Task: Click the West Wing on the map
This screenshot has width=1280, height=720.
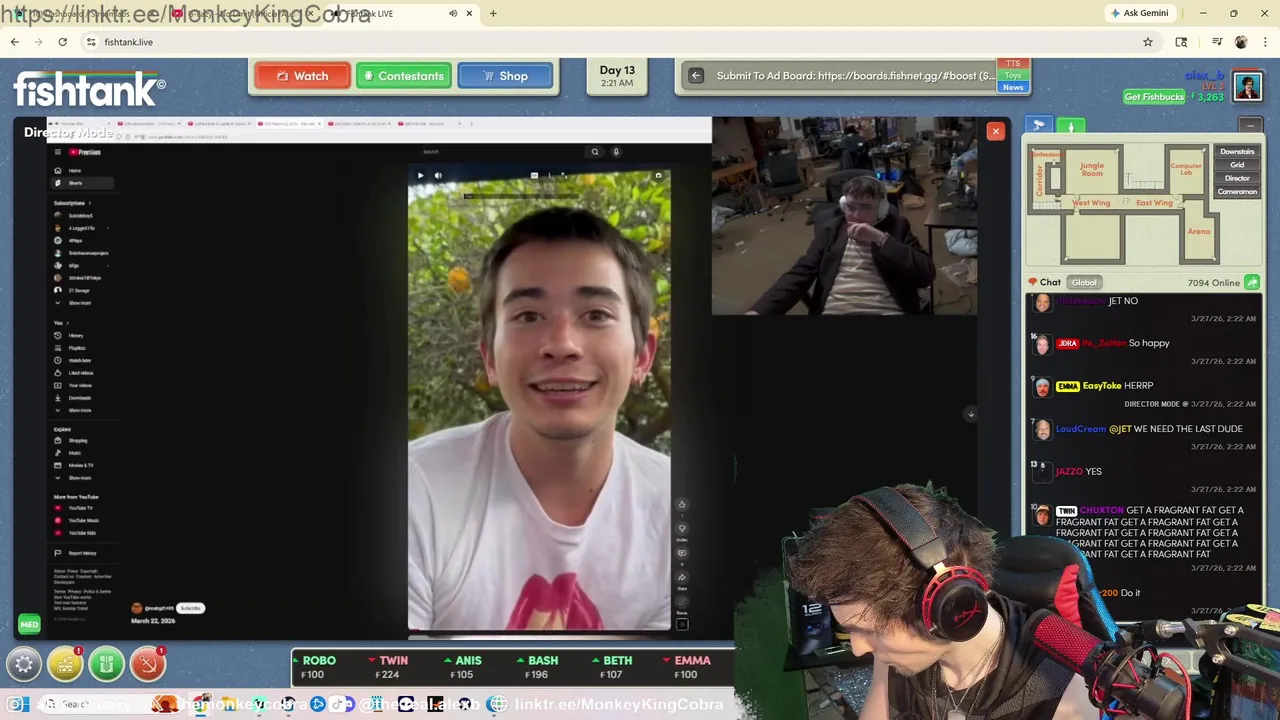Action: (x=1090, y=203)
